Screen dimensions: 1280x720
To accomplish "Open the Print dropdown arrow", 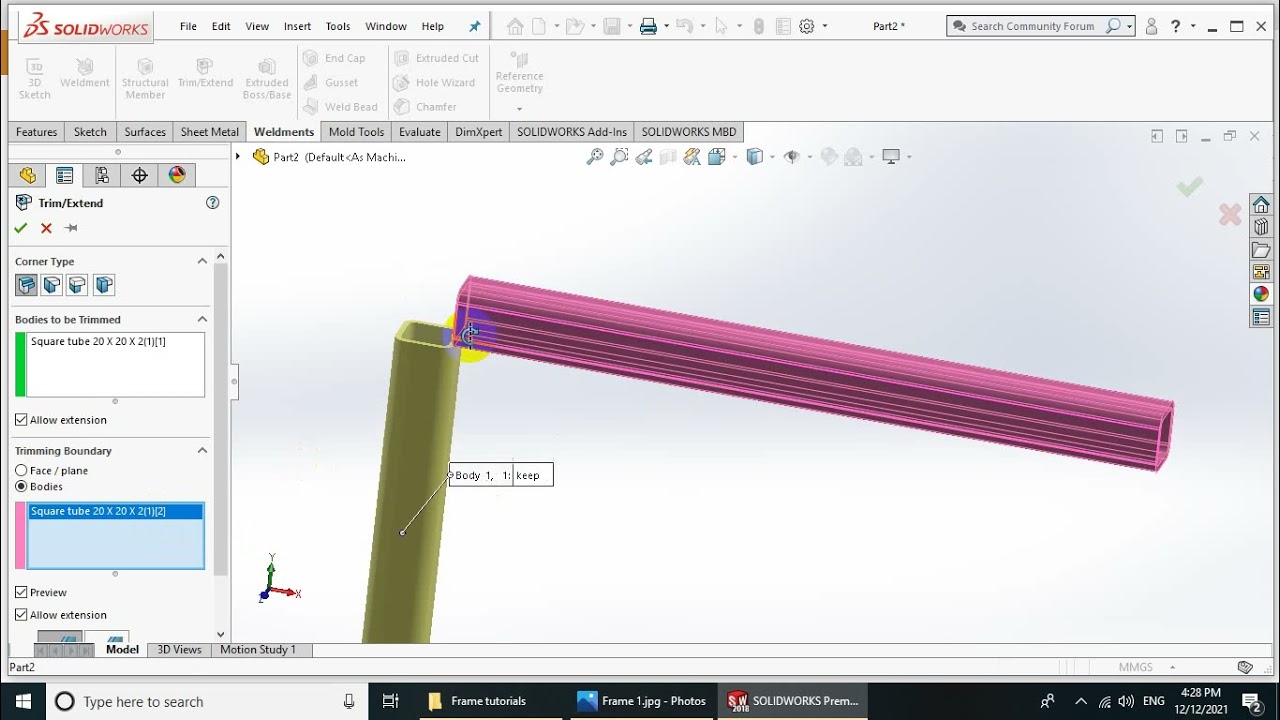I will click(665, 26).
